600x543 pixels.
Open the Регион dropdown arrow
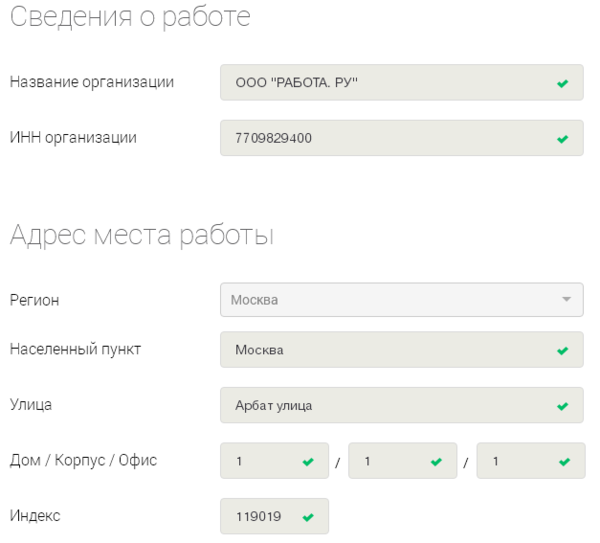tap(566, 299)
